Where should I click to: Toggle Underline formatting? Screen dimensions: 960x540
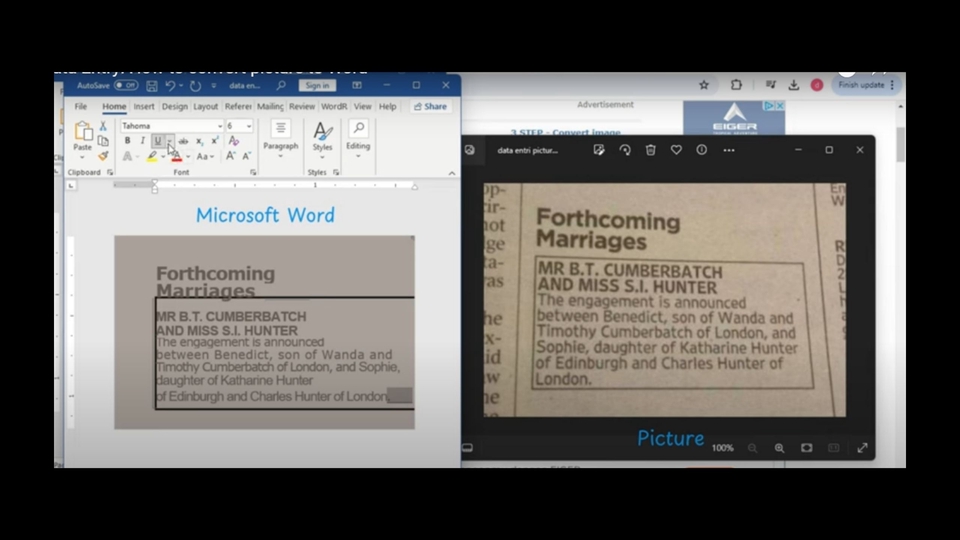[x=158, y=141]
